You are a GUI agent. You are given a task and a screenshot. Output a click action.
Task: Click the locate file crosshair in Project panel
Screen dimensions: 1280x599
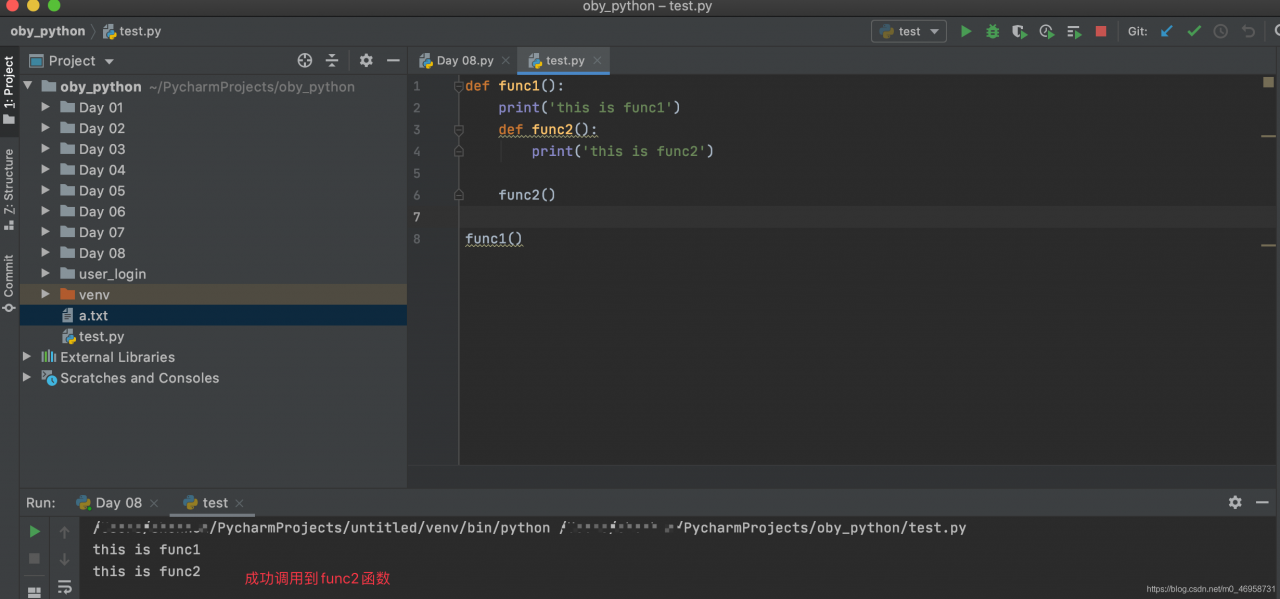tap(305, 60)
